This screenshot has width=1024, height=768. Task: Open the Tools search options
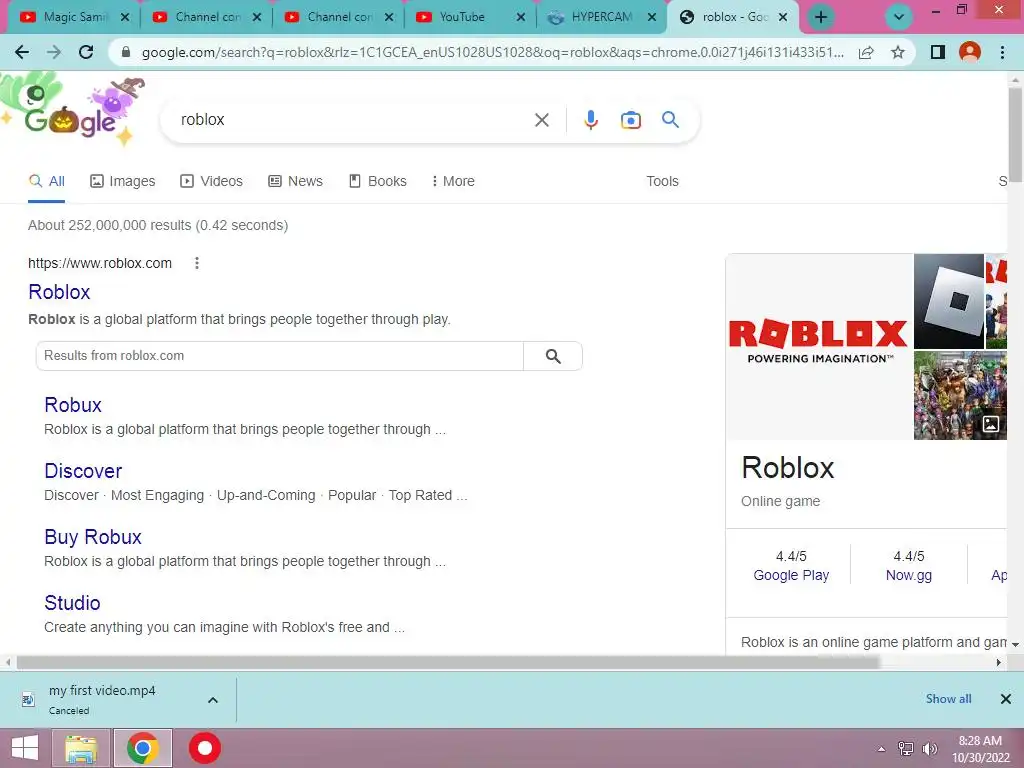click(662, 182)
